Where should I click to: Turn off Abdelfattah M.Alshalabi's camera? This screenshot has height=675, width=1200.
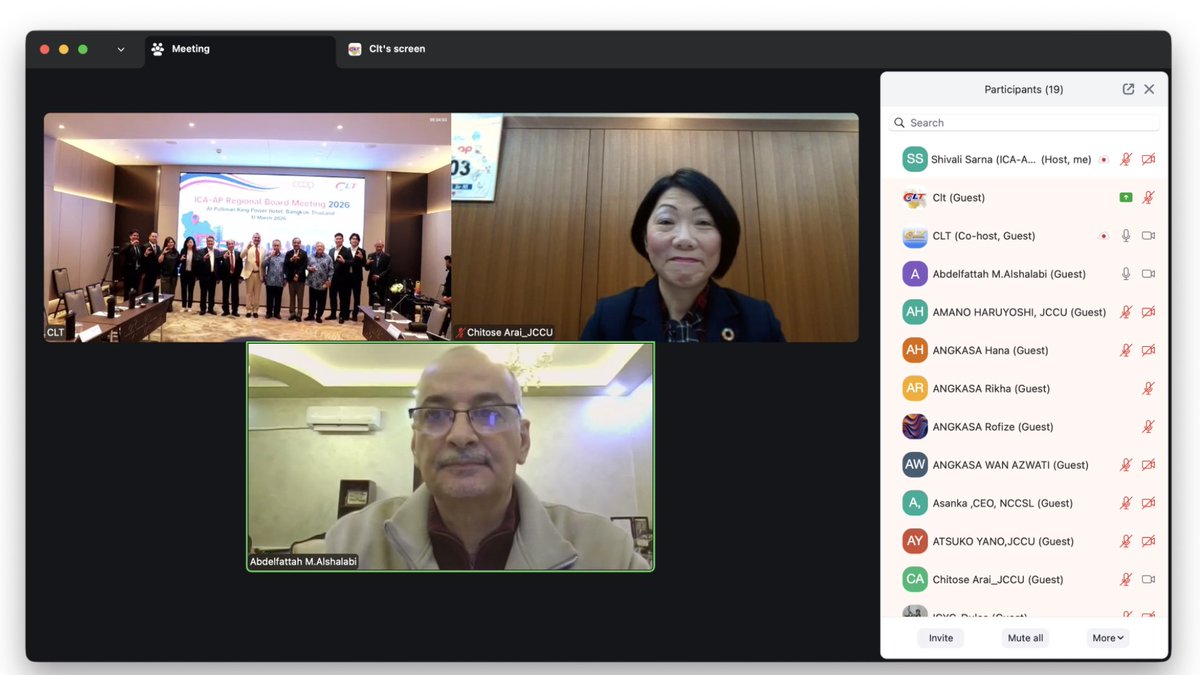click(x=1148, y=273)
